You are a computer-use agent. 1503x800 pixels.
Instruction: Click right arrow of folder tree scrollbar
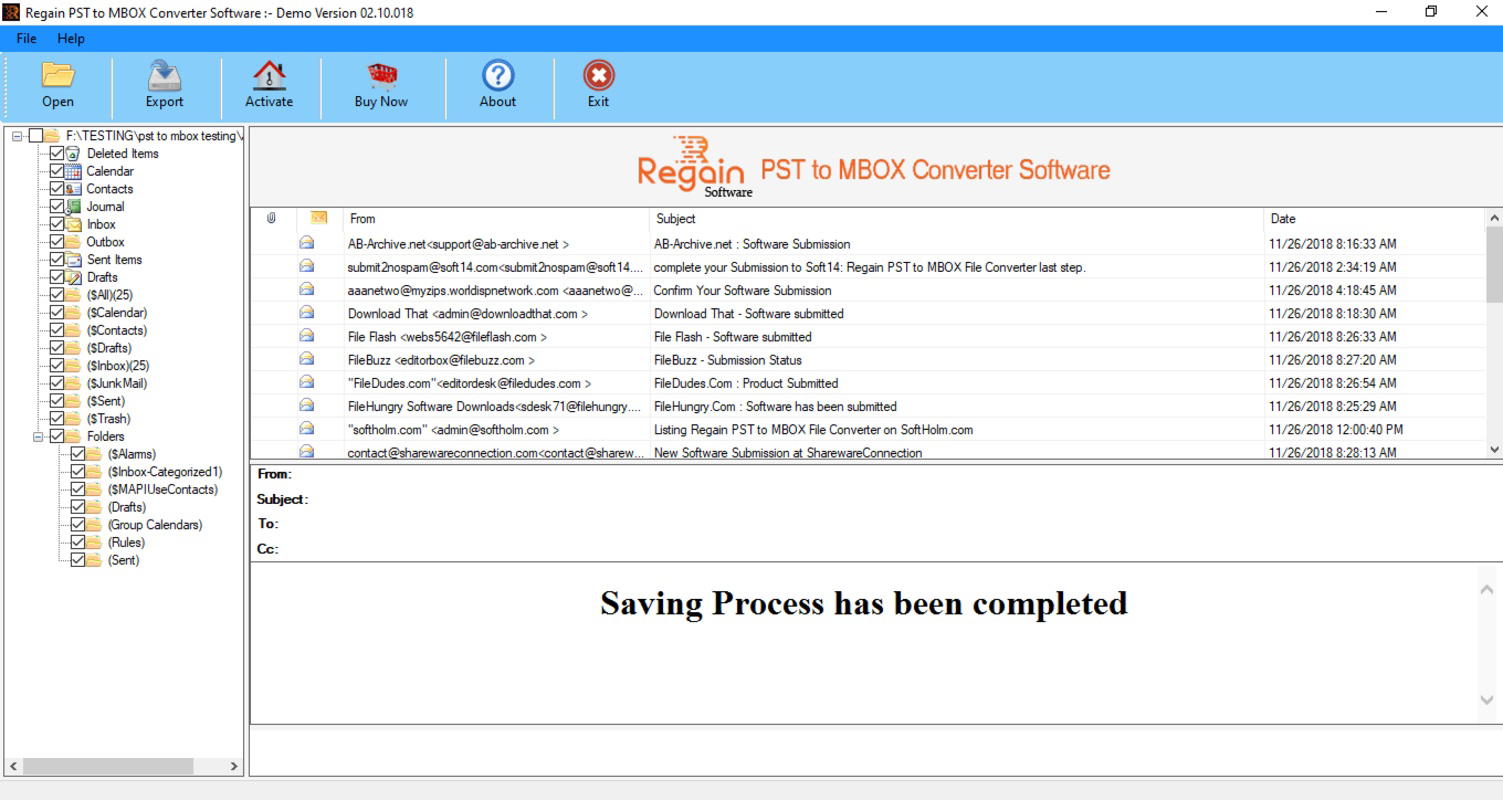pos(235,766)
